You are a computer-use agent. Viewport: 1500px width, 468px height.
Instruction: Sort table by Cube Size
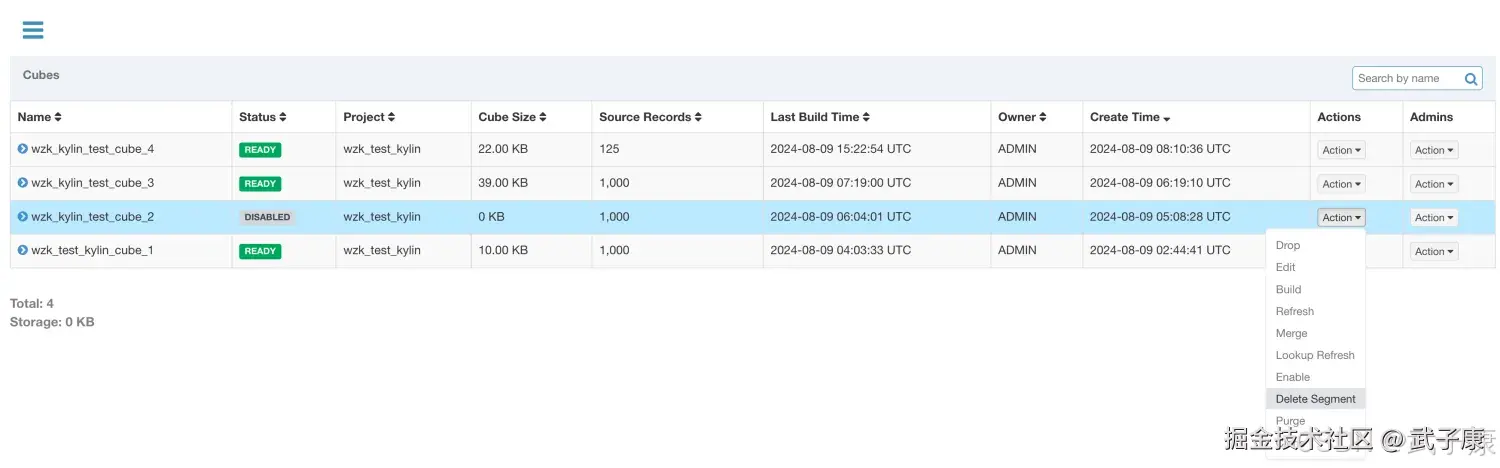[x=543, y=117]
